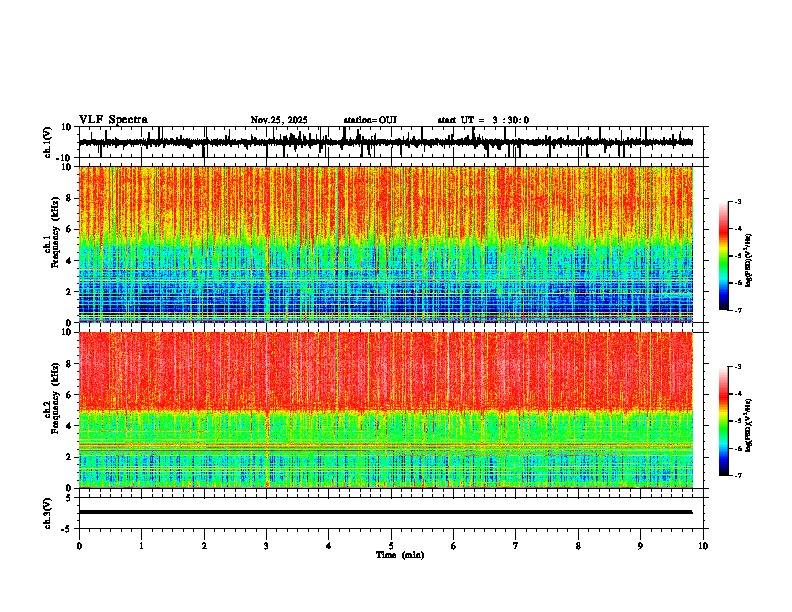Click time axis tick label '4'

[328, 546]
